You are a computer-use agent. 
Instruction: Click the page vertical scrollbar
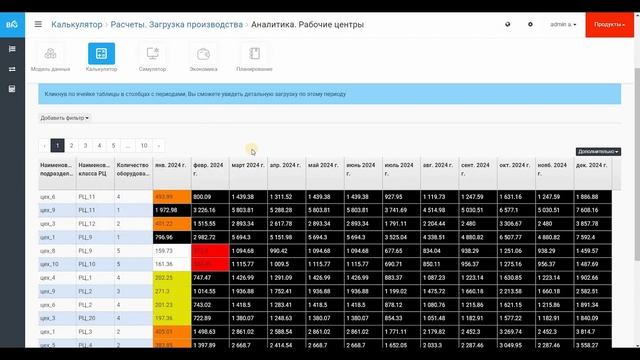(x=637, y=163)
